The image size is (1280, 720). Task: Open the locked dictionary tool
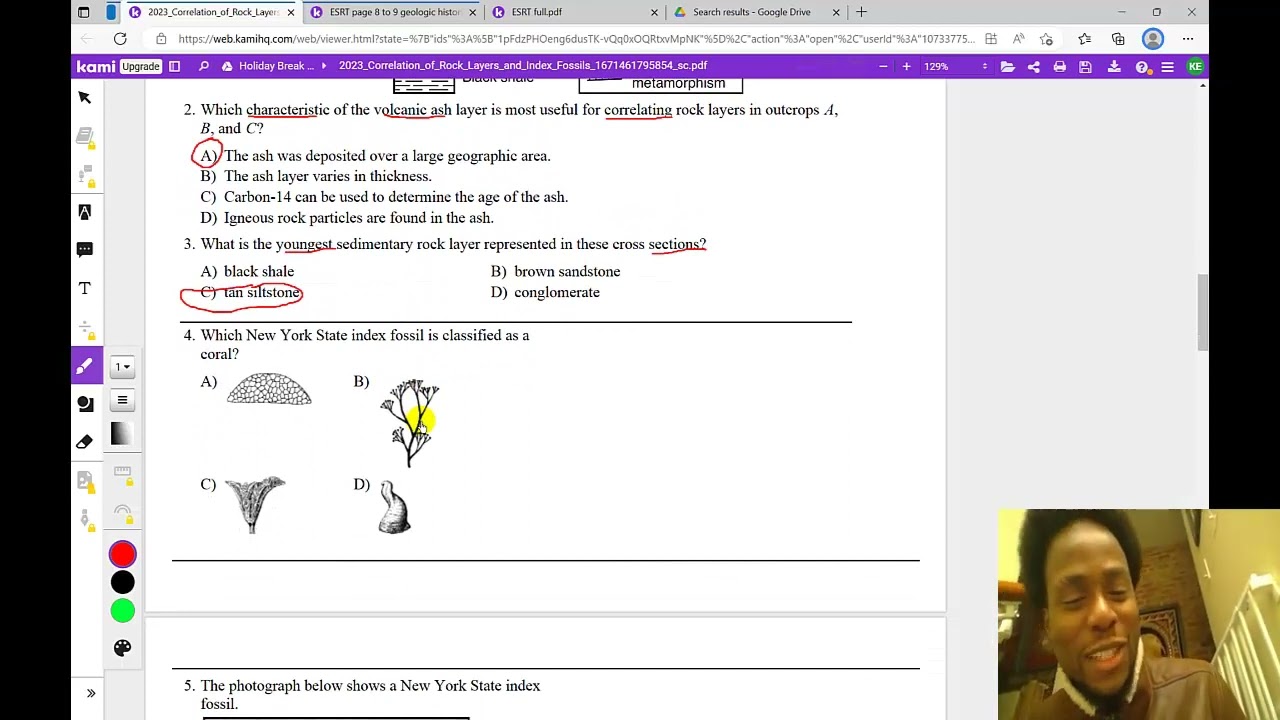pyautogui.click(x=85, y=136)
